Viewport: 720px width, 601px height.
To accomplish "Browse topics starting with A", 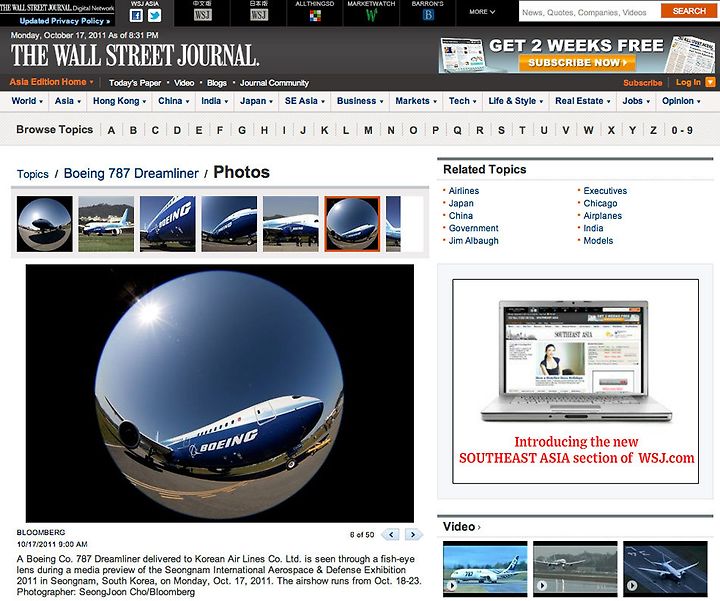I will [x=111, y=130].
